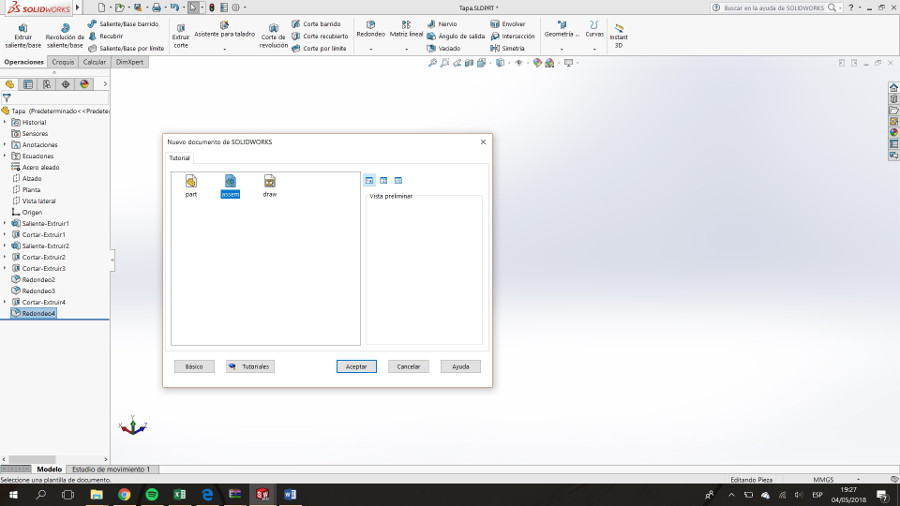The image size is (900, 506).
Task: Click the Aceptar button
Action: click(x=356, y=367)
